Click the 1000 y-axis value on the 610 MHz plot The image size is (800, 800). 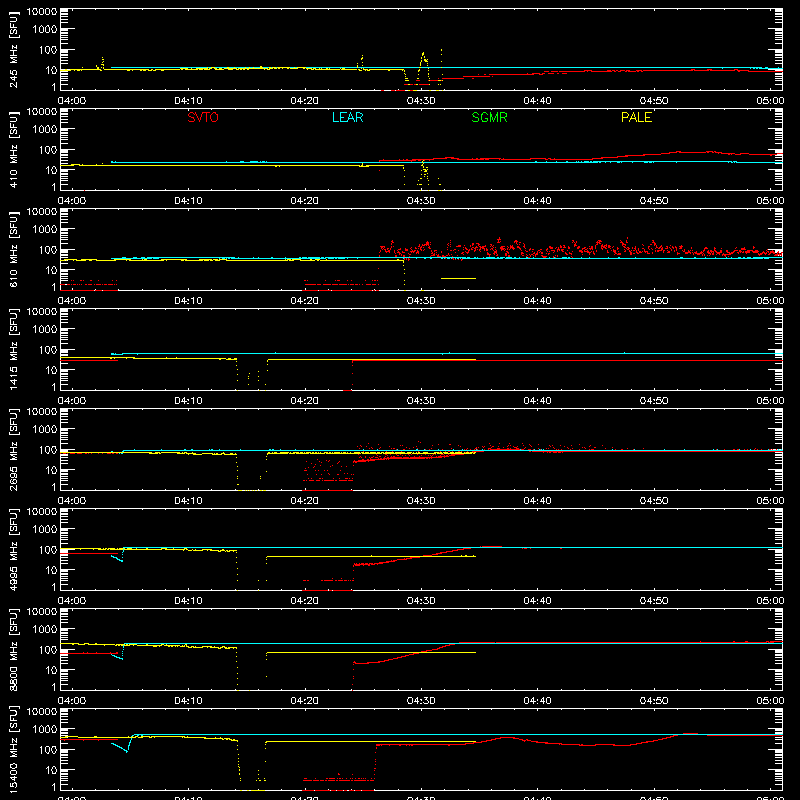point(45,230)
